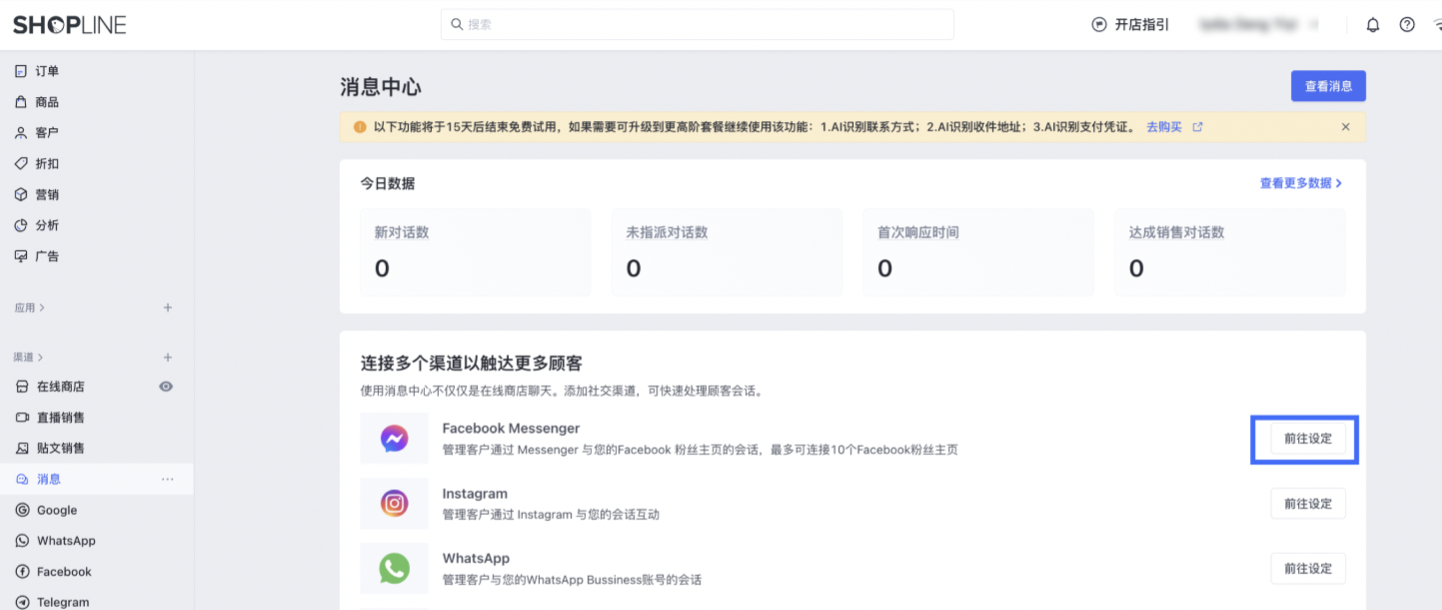Toggle the 在线商店 eye preview icon
The height and width of the screenshot is (610, 1442).
coord(166,387)
